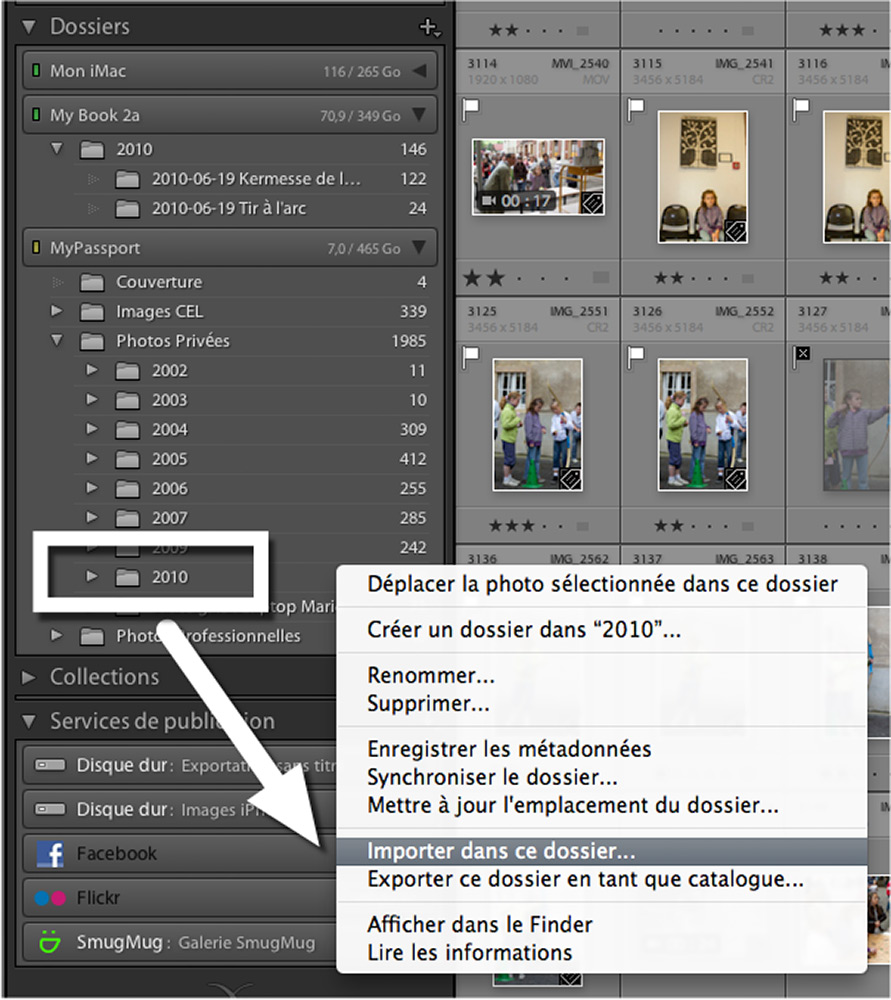Select the 2004 folder icon
Viewport: 891px width, 1000px height.
click(x=128, y=430)
